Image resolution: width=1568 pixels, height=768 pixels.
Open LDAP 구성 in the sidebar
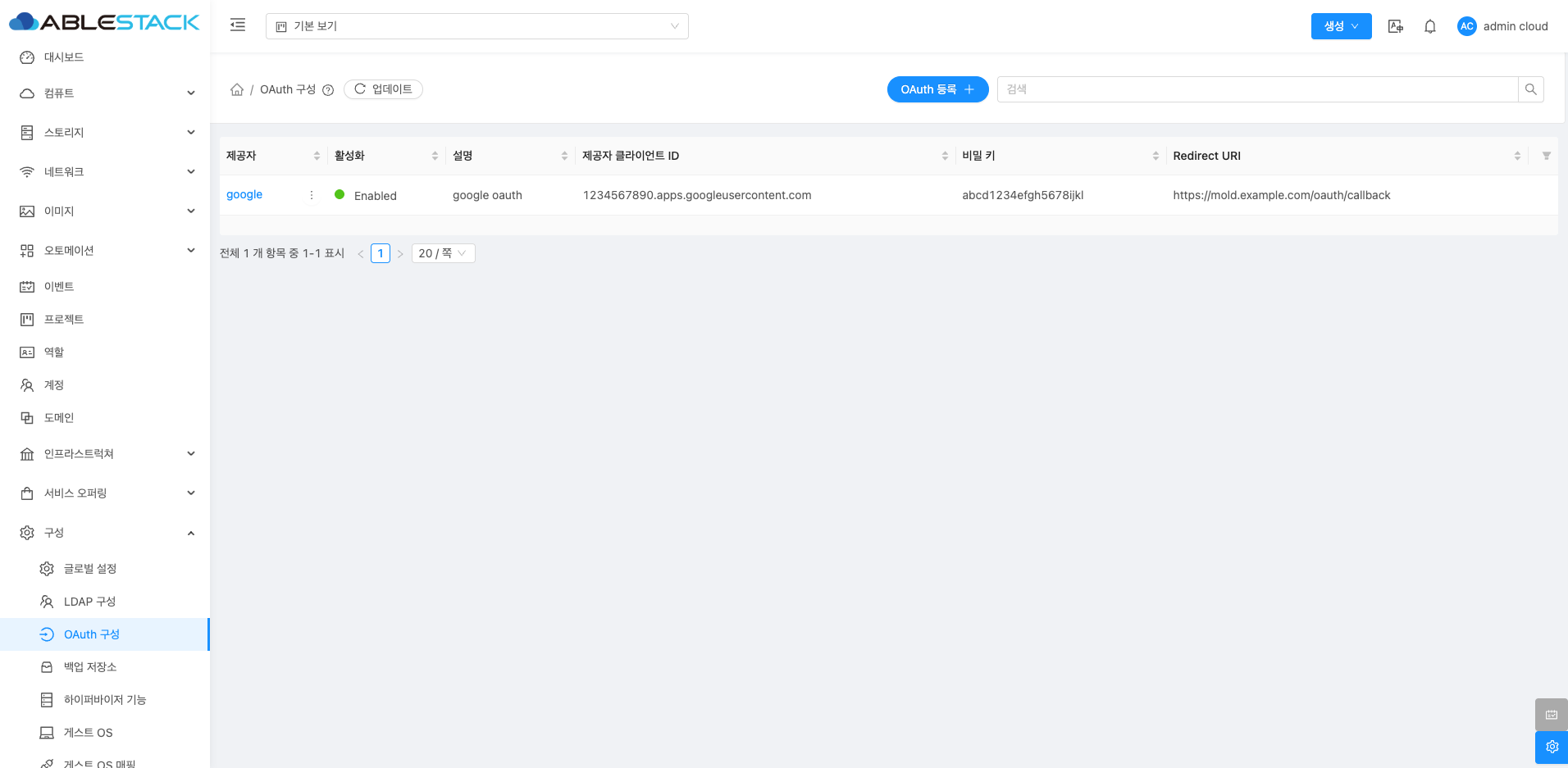(89, 602)
